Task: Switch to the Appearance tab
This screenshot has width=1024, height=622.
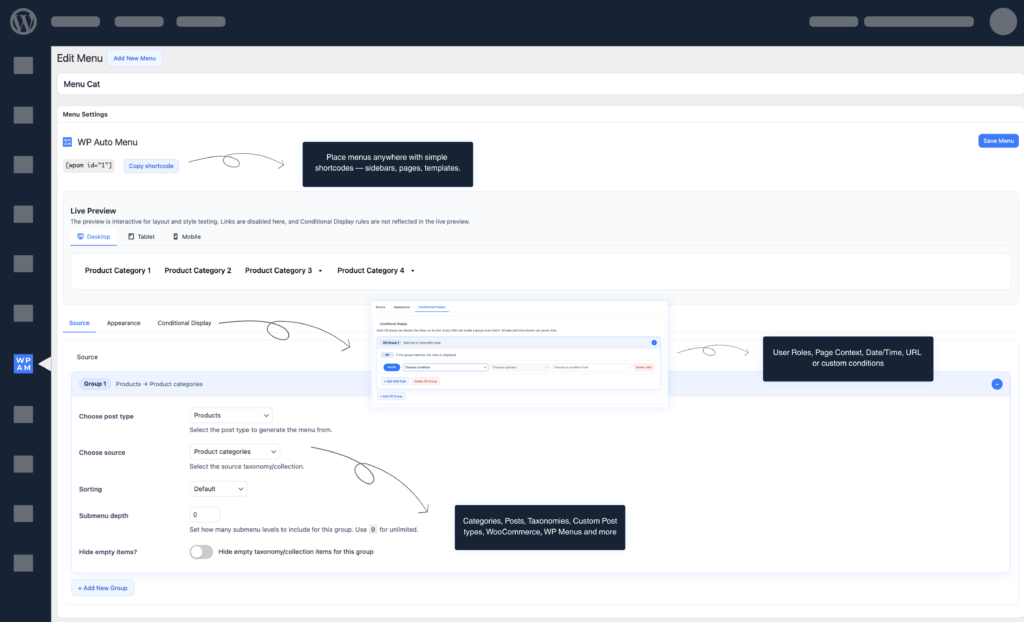Action: coord(124,323)
